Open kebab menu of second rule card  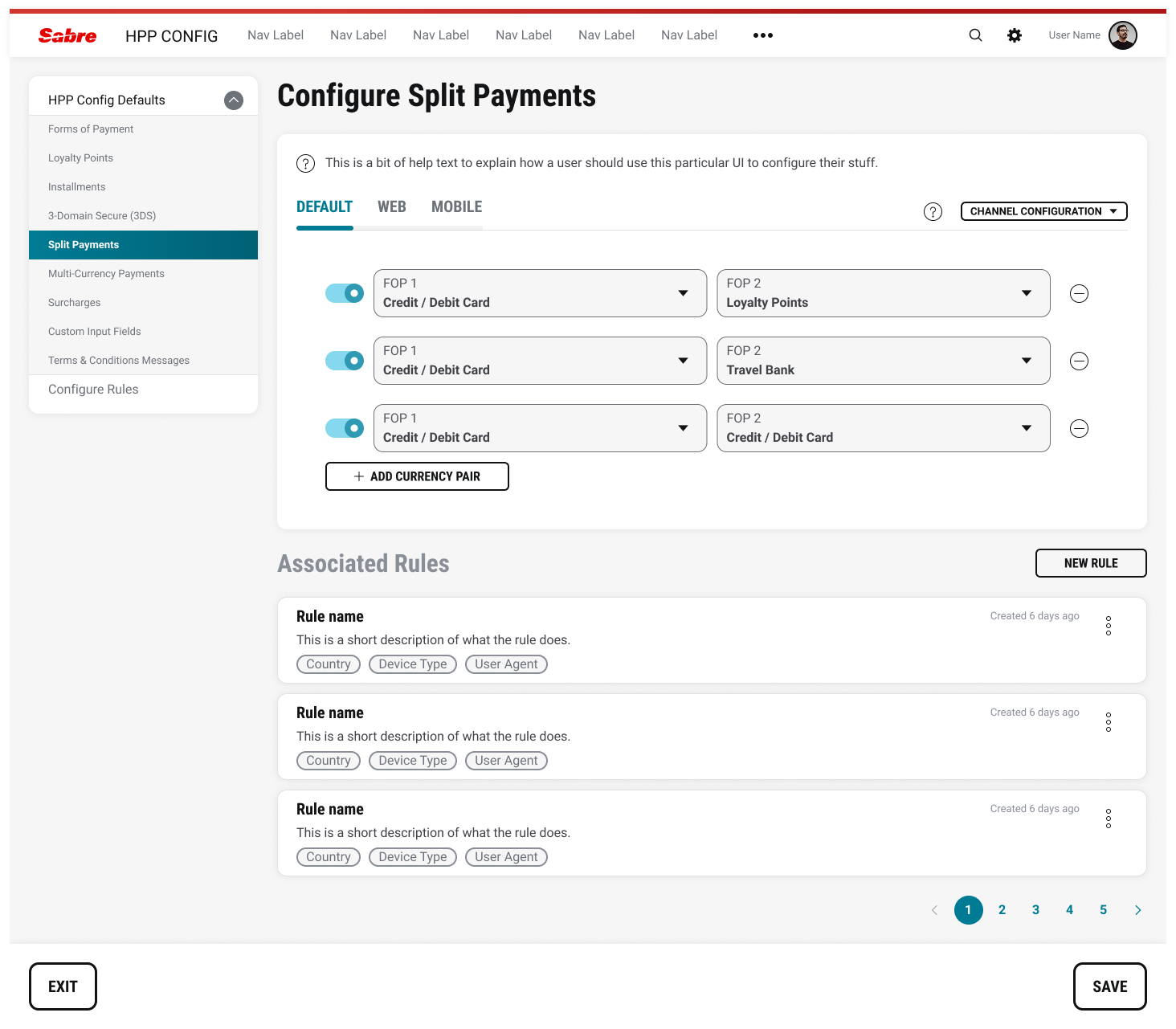pos(1109,722)
